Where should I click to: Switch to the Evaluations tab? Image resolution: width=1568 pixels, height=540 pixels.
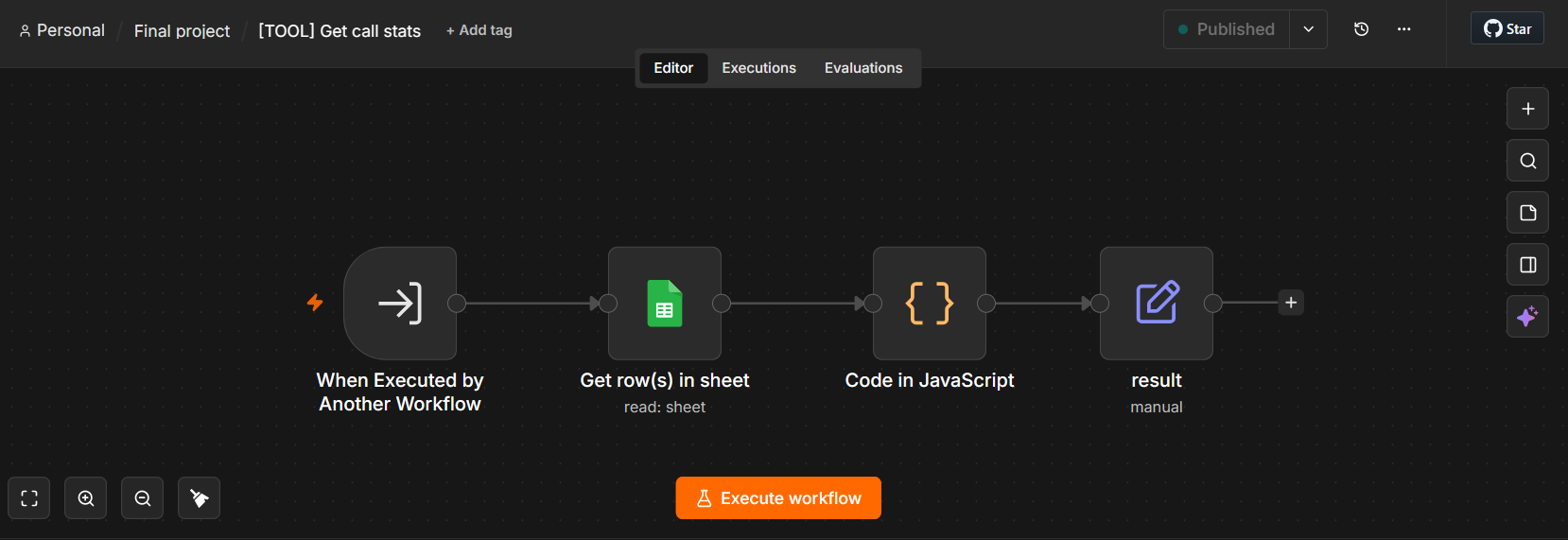[863, 68]
